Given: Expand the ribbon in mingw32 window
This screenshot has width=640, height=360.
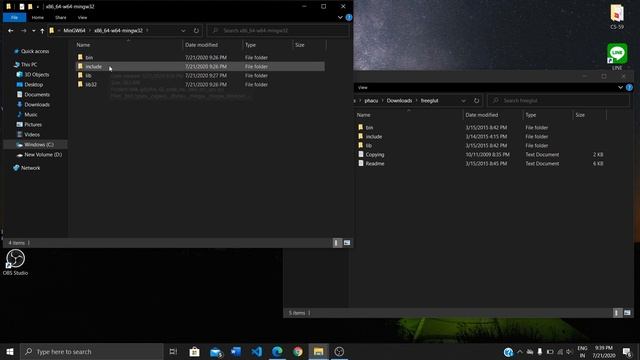Looking at the screenshot, I should coord(340,18).
